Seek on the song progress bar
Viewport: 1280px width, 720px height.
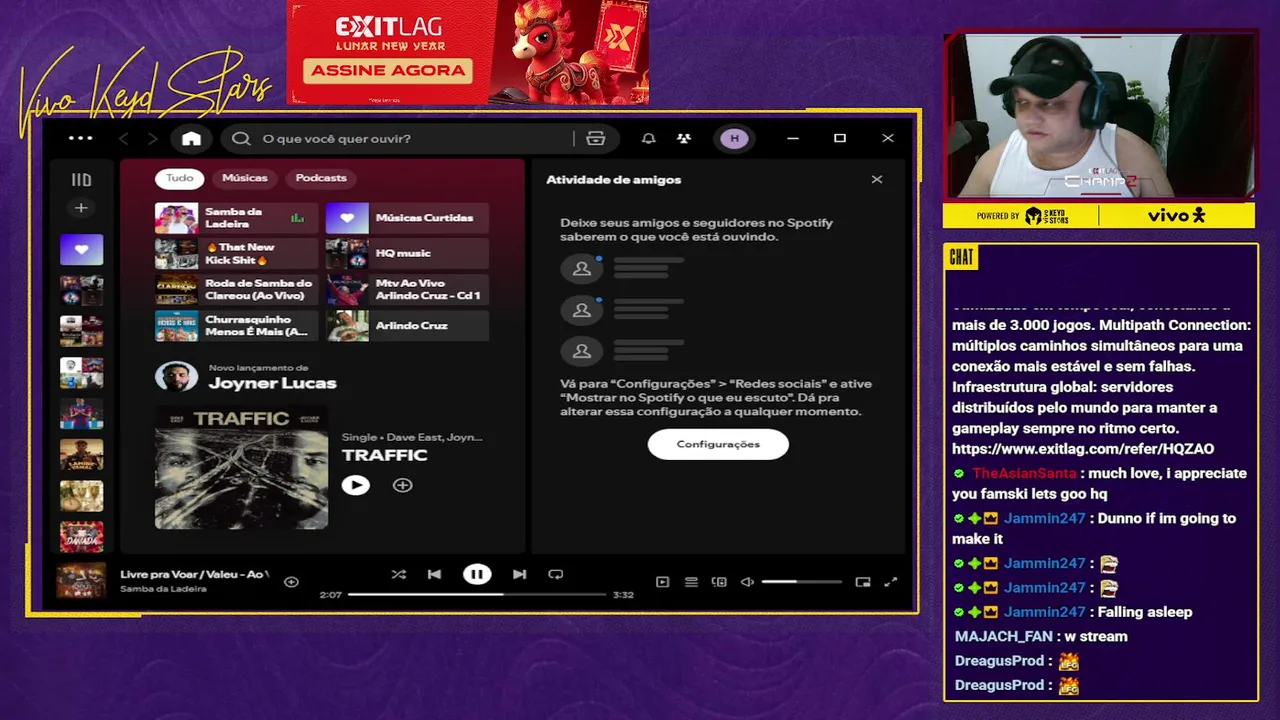click(x=477, y=595)
